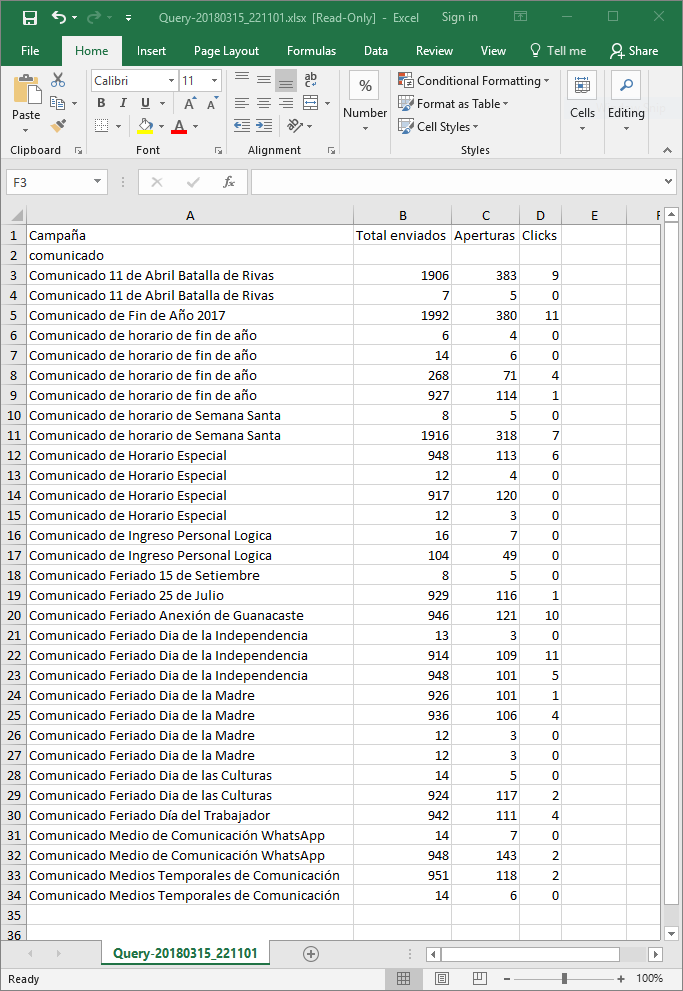Open the Calibri font name dropdown
The image size is (683, 991).
171,81
